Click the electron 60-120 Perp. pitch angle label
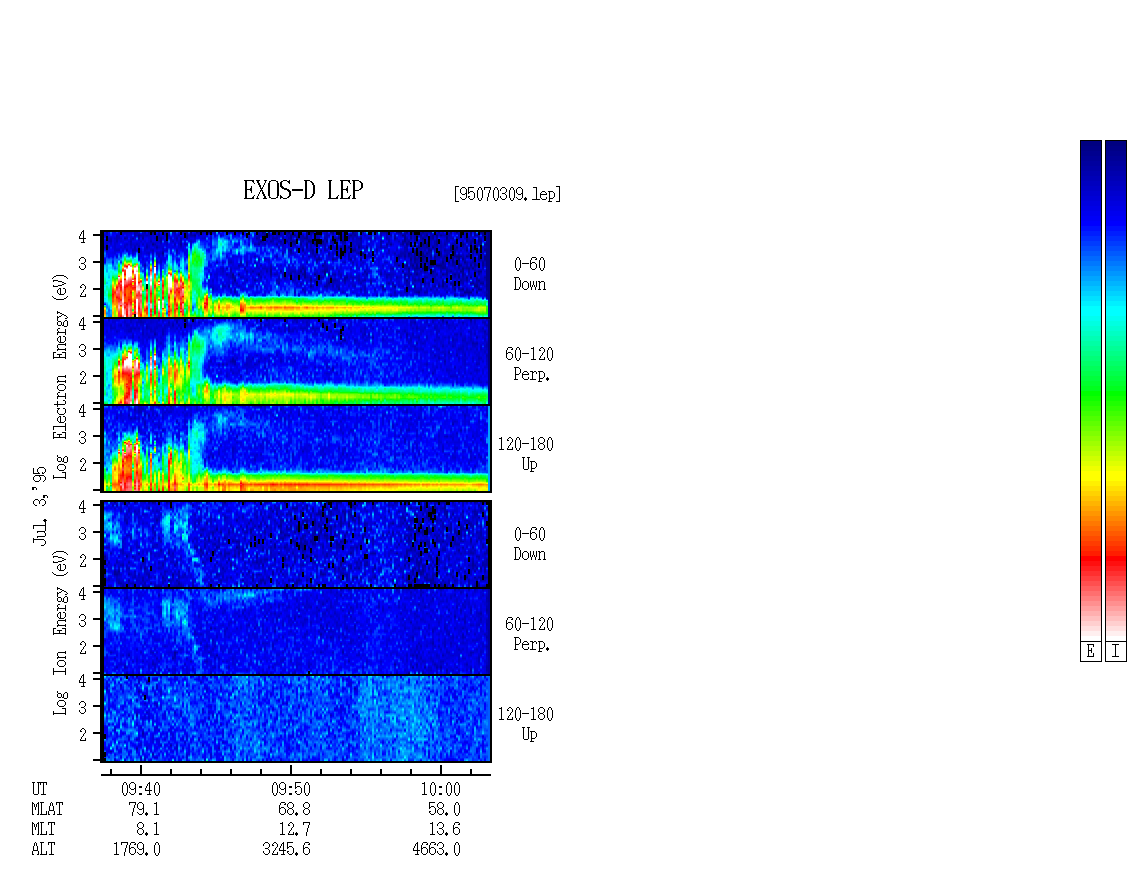The width and height of the screenshot is (1130, 875). (x=530, y=364)
